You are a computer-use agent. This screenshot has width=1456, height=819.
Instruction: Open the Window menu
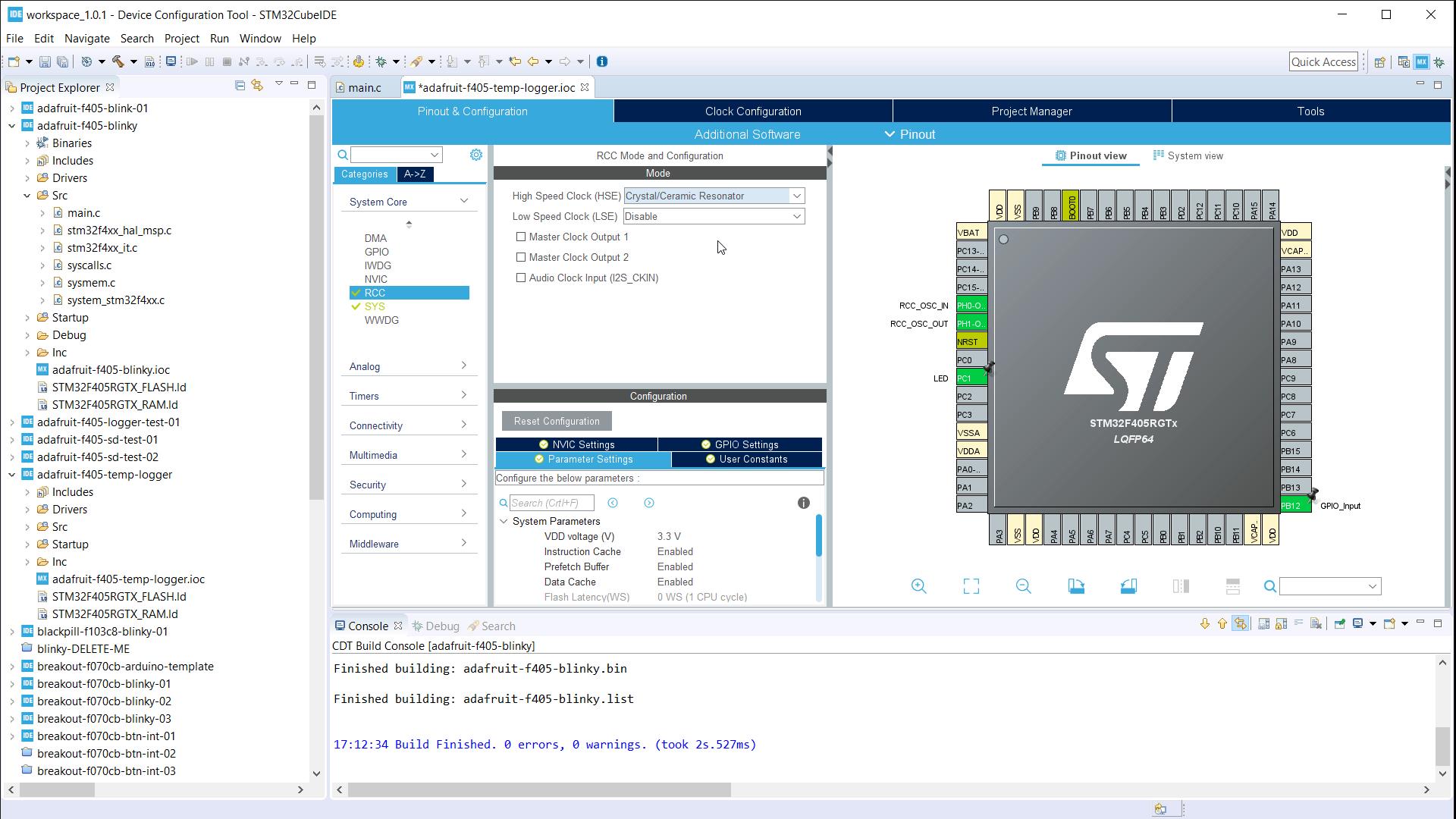(x=260, y=38)
